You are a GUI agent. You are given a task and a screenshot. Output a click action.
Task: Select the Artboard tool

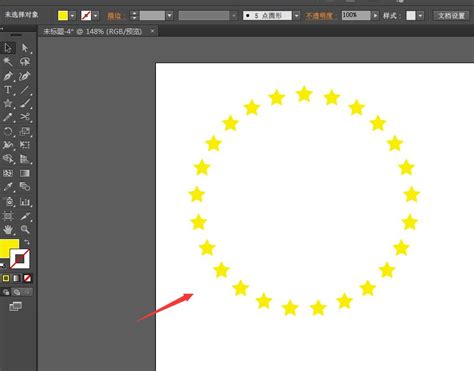[8, 216]
